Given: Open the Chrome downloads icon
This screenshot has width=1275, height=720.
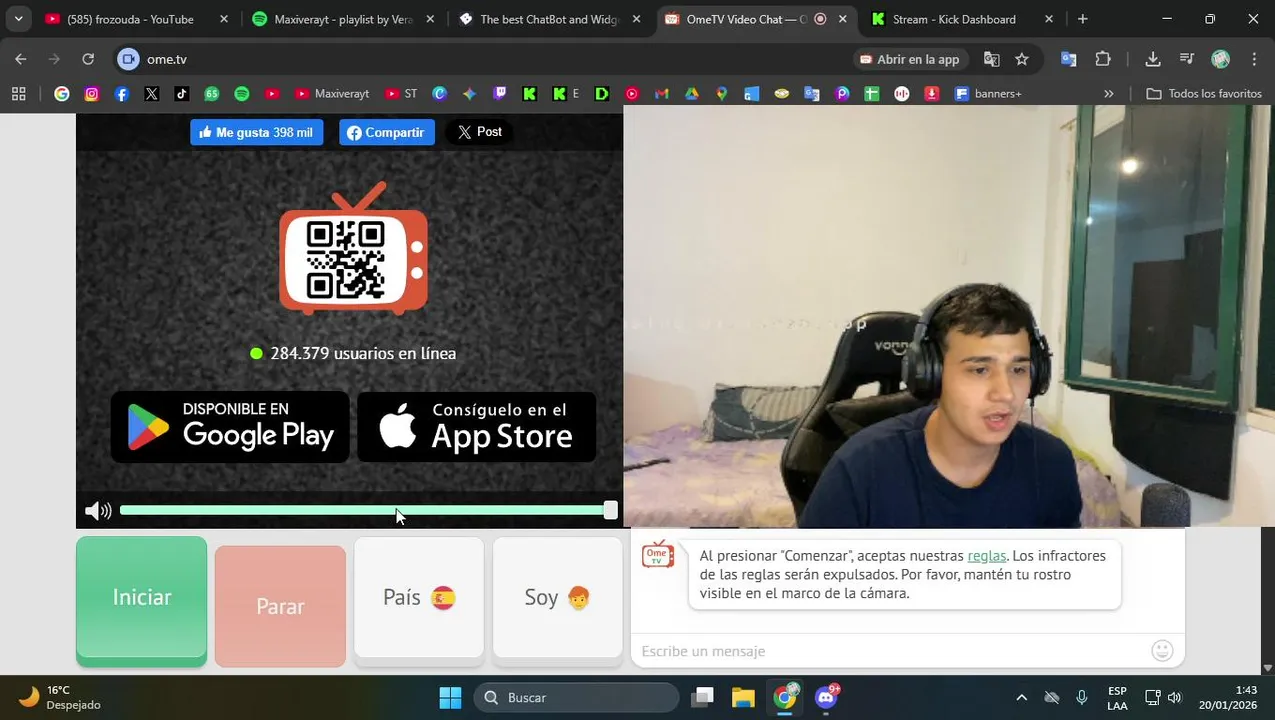Looking at the screenshot, I should (x=1153, y=59).
